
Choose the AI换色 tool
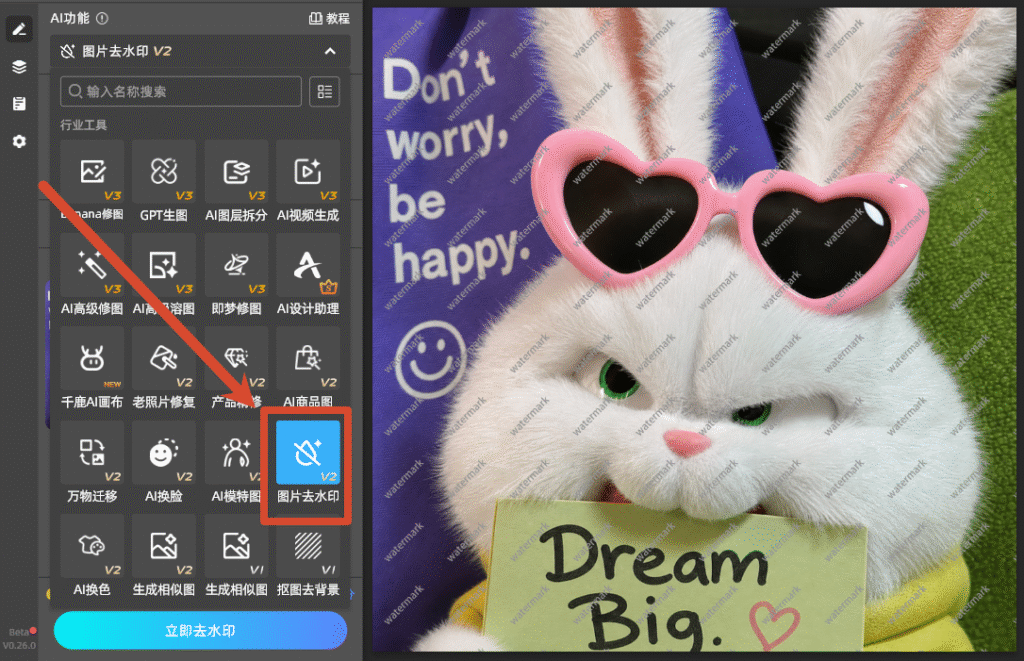[x=91, y=556]
